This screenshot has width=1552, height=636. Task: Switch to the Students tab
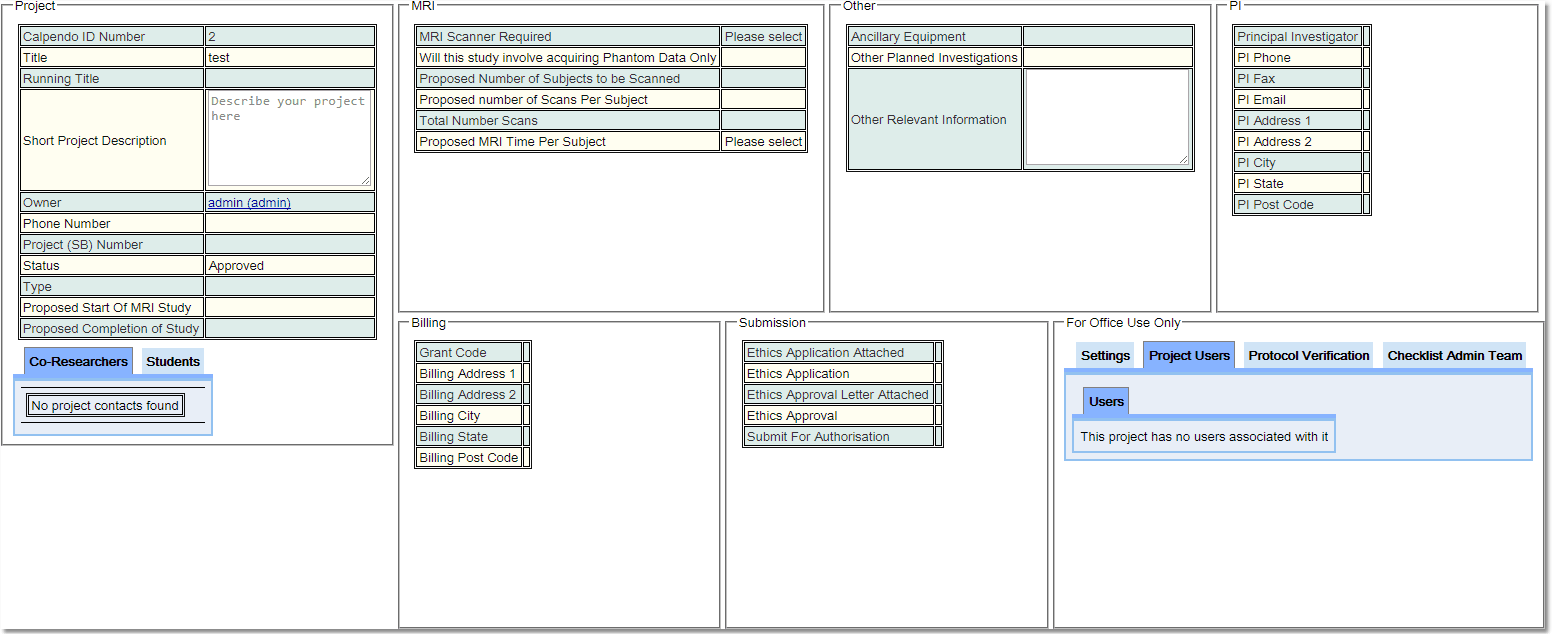[x=173, y=362]
